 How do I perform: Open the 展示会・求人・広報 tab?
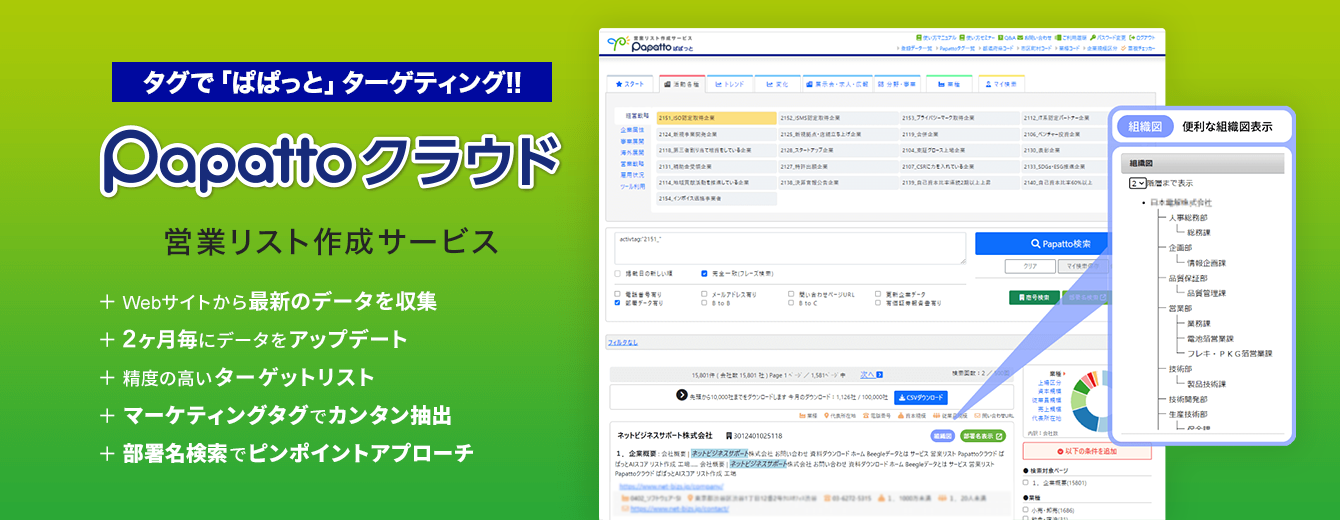837,84
